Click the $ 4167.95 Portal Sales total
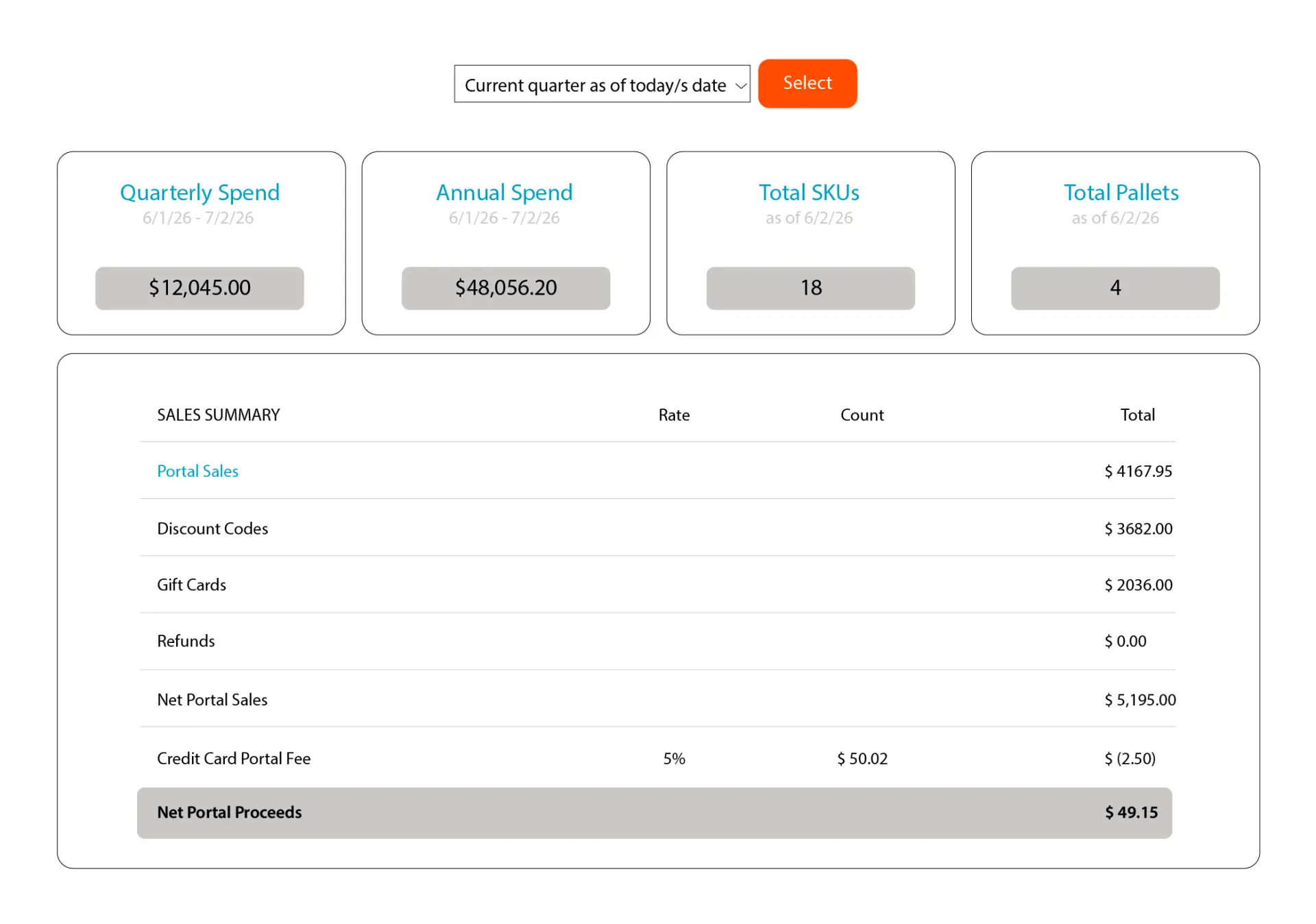The image size is (1316, 924). [1138, 471]
